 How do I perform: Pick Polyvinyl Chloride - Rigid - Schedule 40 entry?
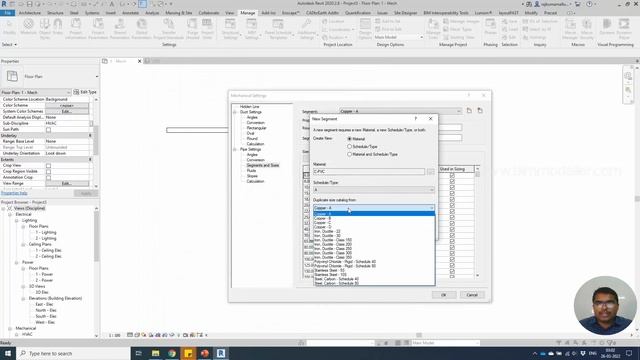point(345,262)
